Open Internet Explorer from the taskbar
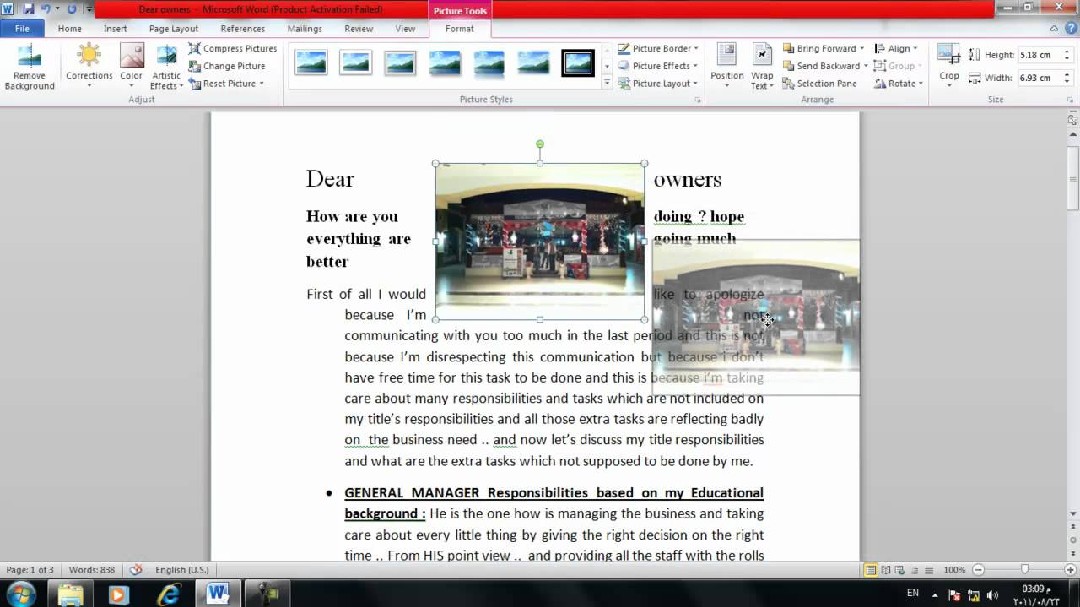The height and width of the screenshot is (607, 1080). pyautogui.click(x=168, y=593)
